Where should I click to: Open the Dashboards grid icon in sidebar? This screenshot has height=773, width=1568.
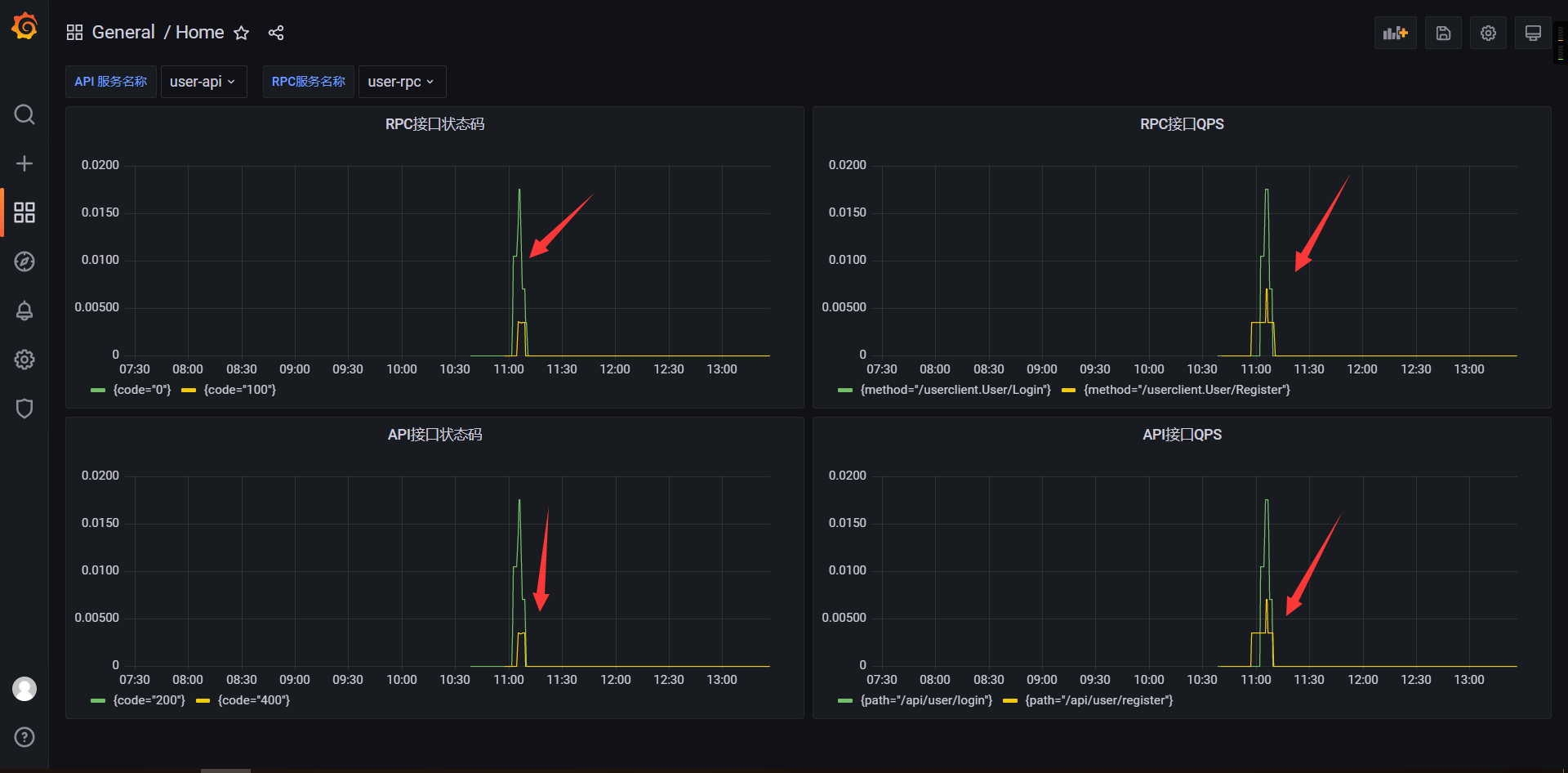[x=24, y=212]
